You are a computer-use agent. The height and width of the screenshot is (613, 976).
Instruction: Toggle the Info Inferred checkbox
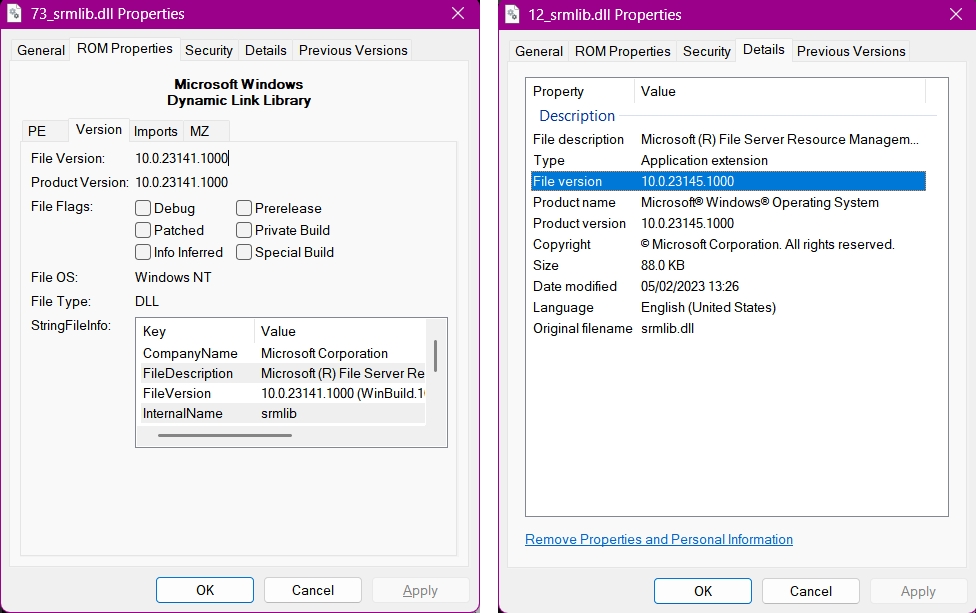click(x=143, y=252)
